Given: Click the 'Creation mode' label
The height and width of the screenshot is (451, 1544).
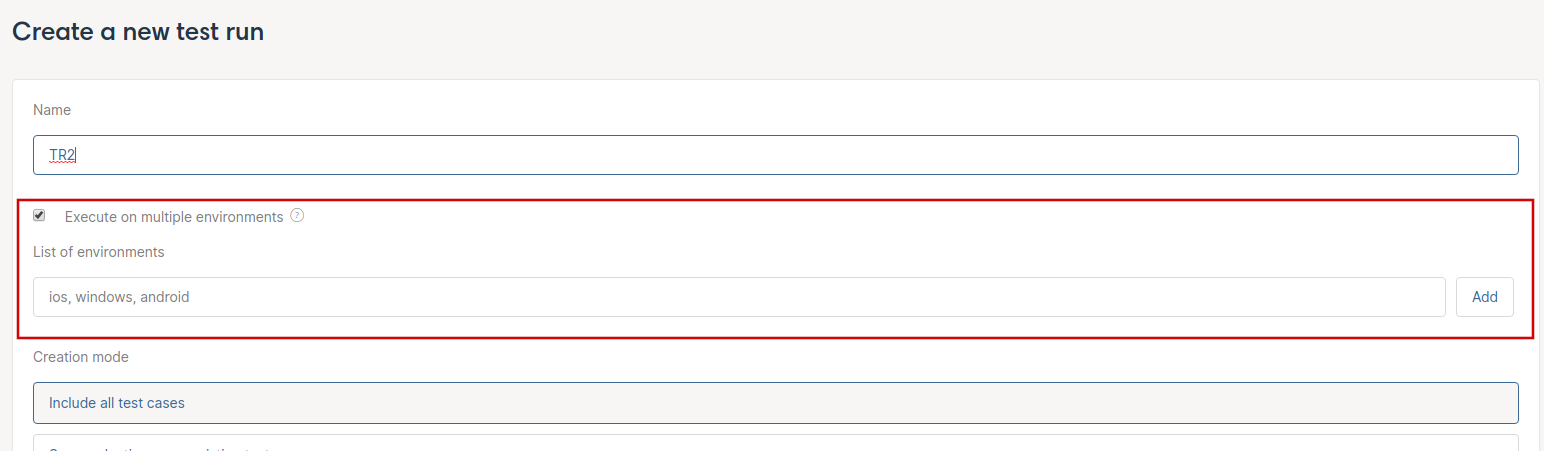Looking at the screenshot, I should click(x=81, y=357).
